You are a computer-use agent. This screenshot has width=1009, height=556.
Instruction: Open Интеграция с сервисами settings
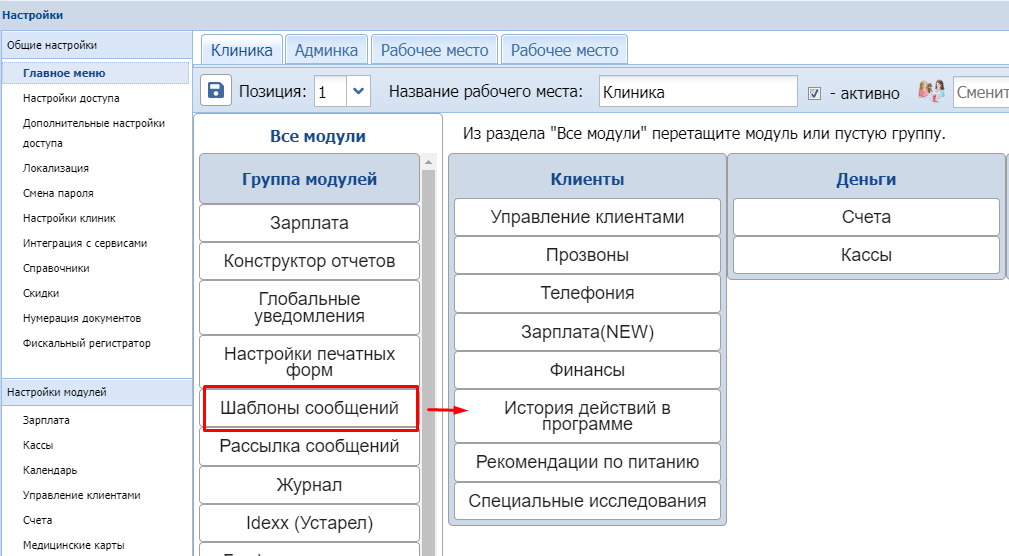(85, 243)
